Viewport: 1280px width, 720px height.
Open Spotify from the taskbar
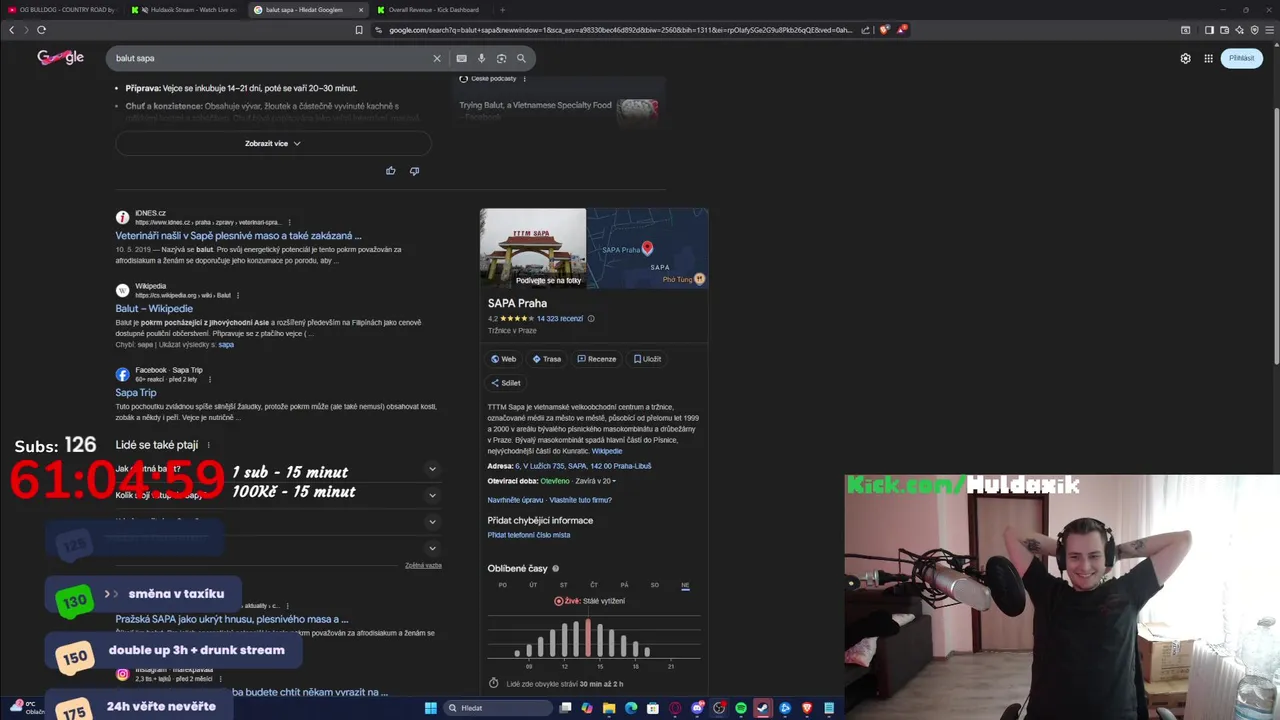741,708
